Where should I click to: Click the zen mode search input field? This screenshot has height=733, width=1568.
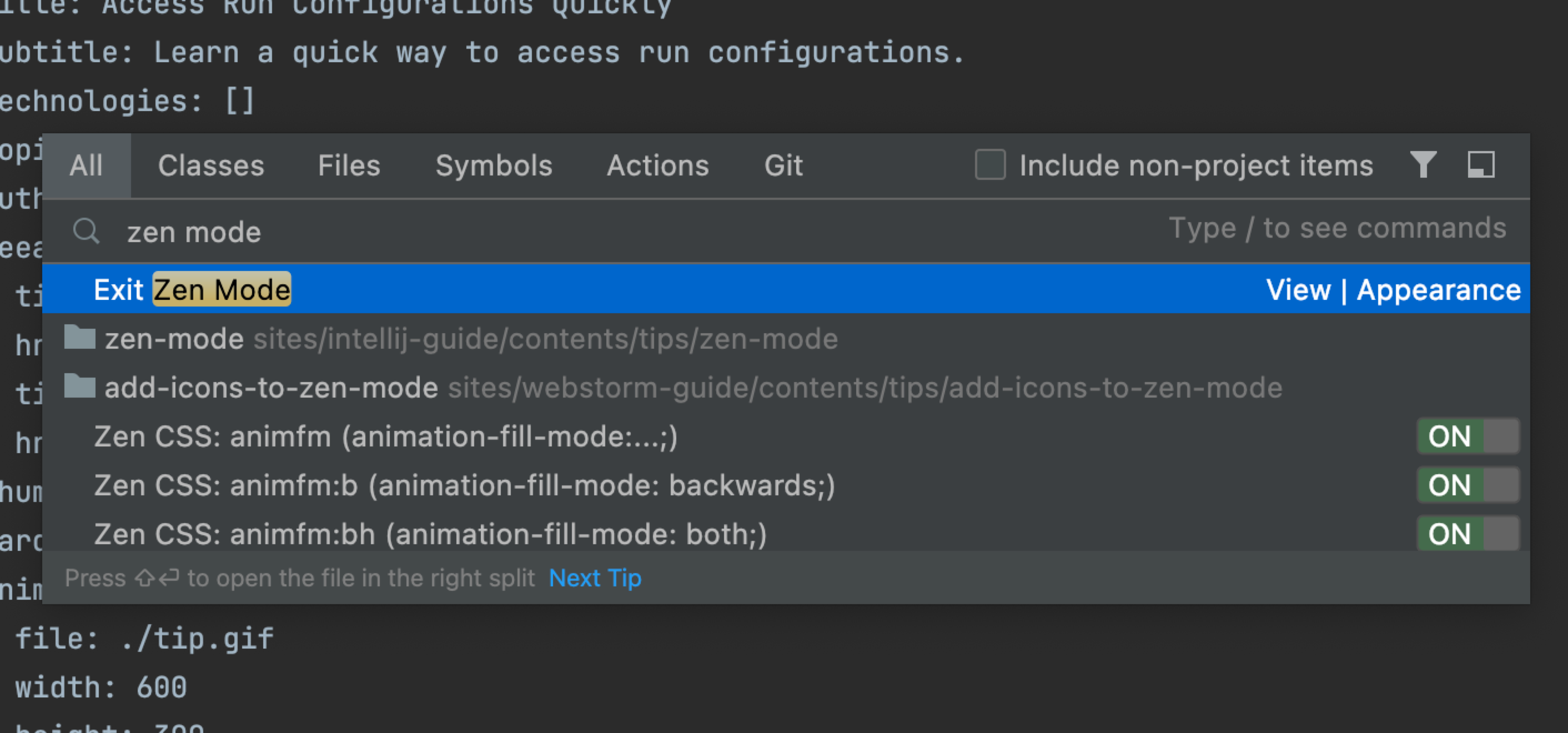tap(786, 232)
